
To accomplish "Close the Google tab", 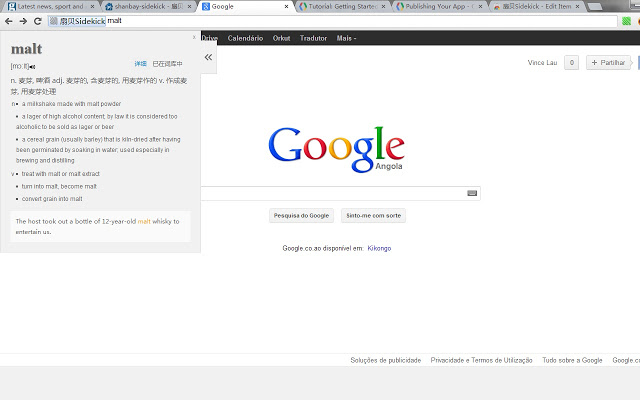I will tap(286, 7).
